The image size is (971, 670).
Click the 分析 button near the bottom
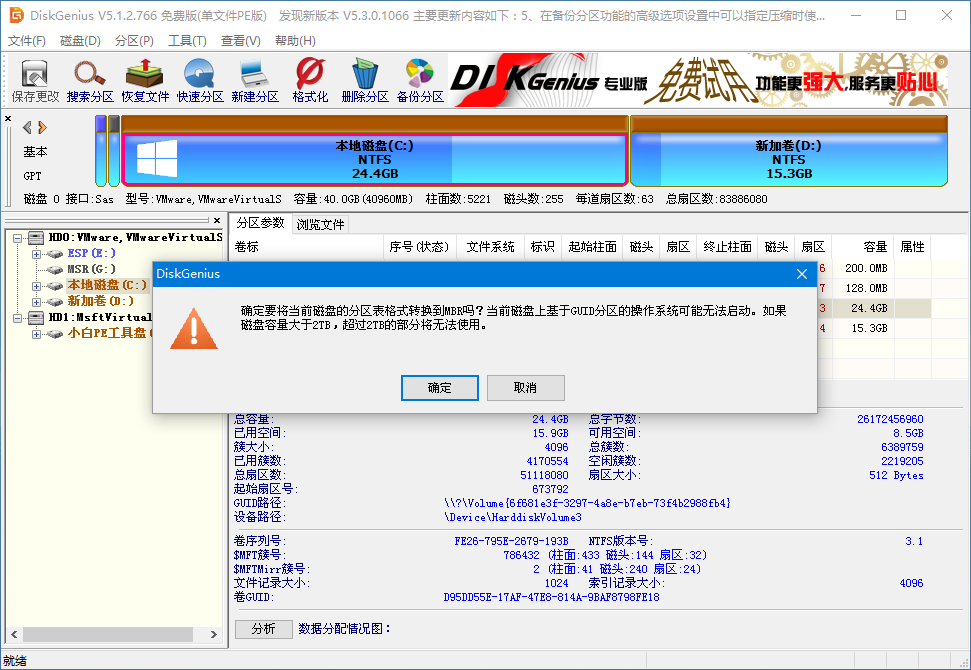263,628
